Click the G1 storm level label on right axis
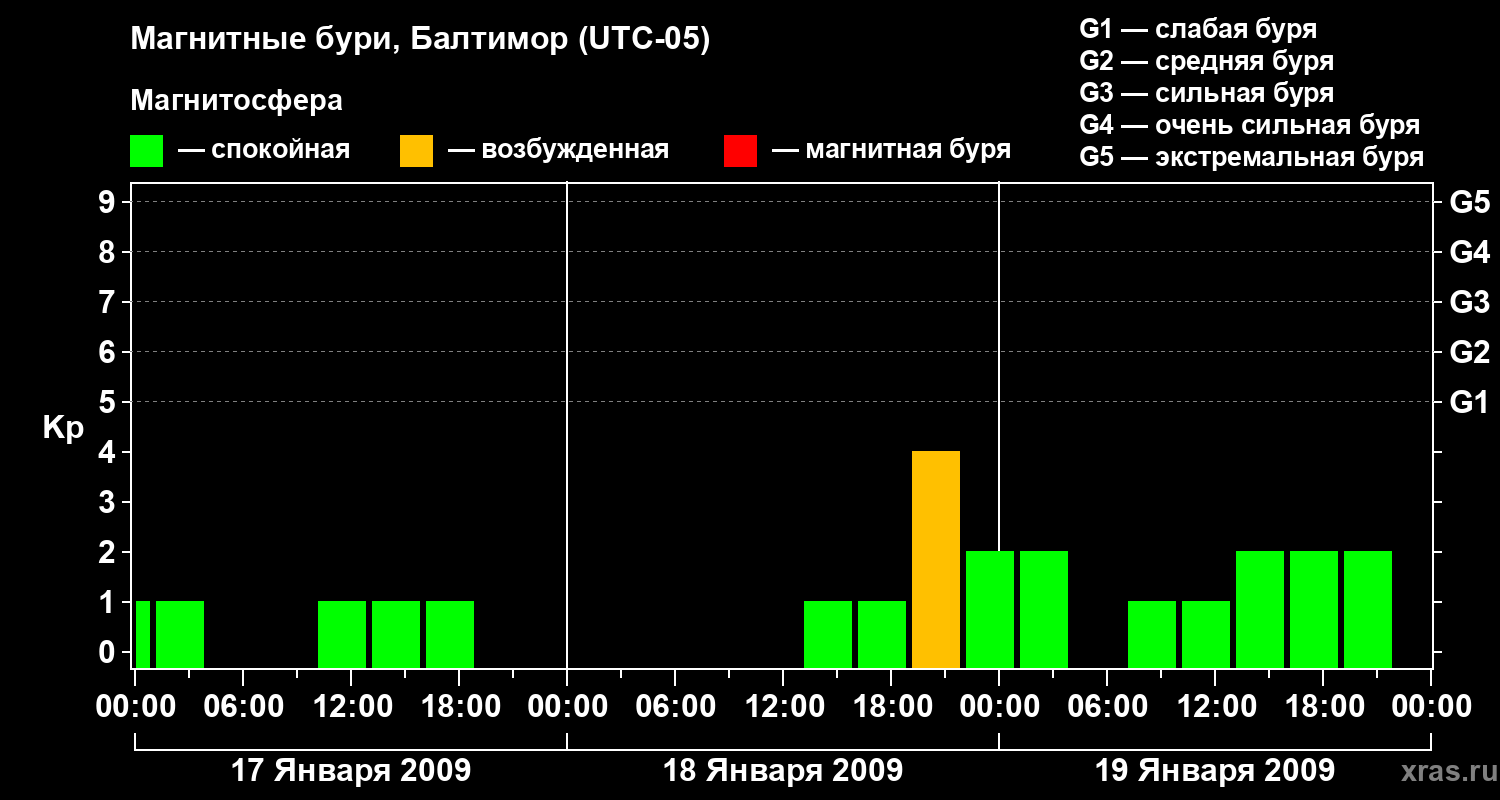The image size is (1500, 800). 1469,402
